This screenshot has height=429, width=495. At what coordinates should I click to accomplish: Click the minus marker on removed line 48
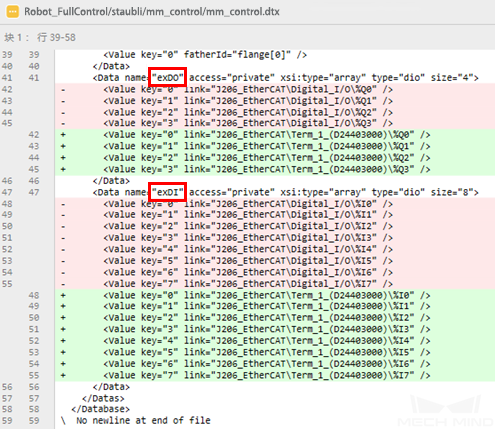(x=63, y=204)
